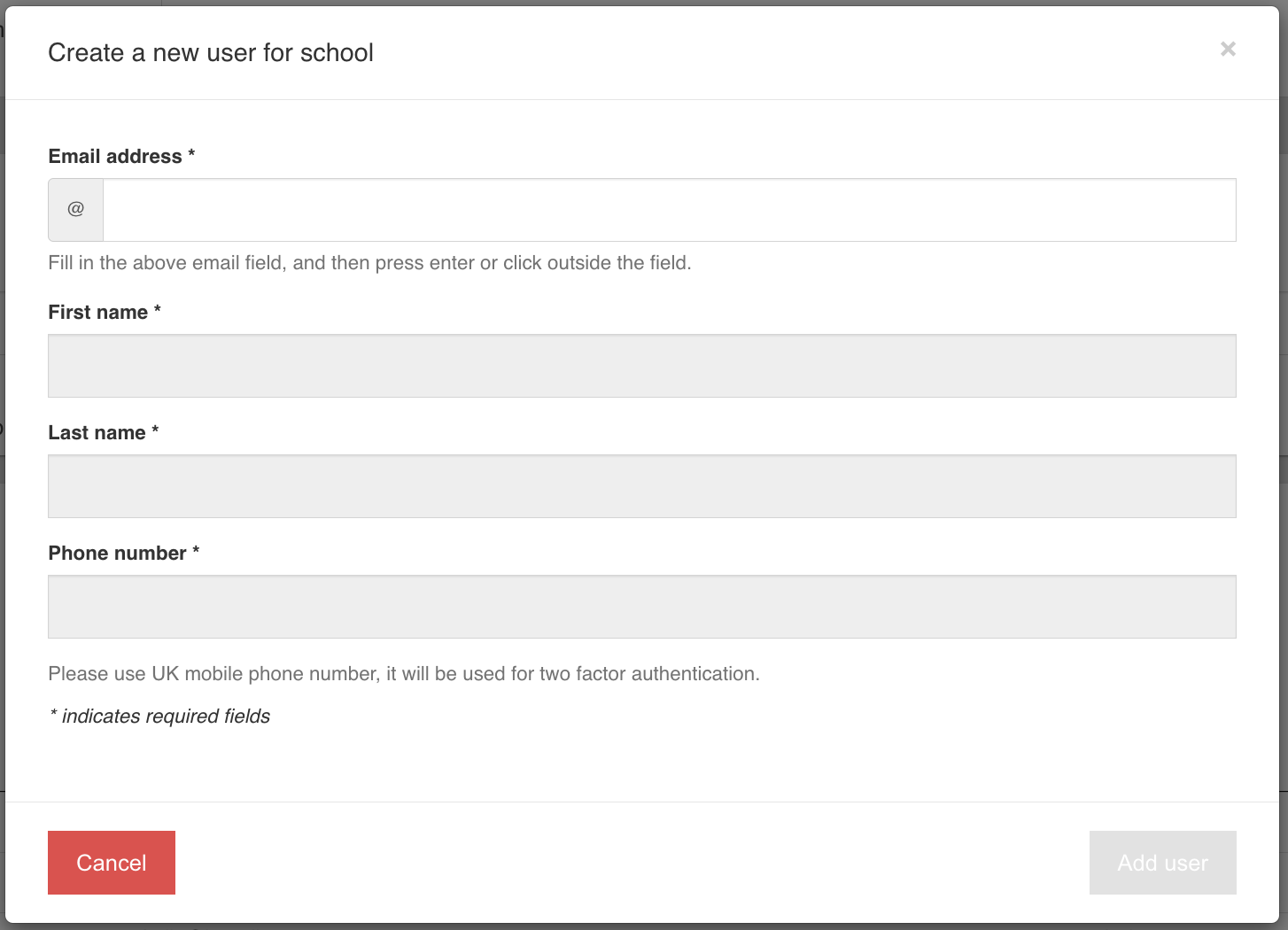Click the Phone number input box

coord(641,607)
